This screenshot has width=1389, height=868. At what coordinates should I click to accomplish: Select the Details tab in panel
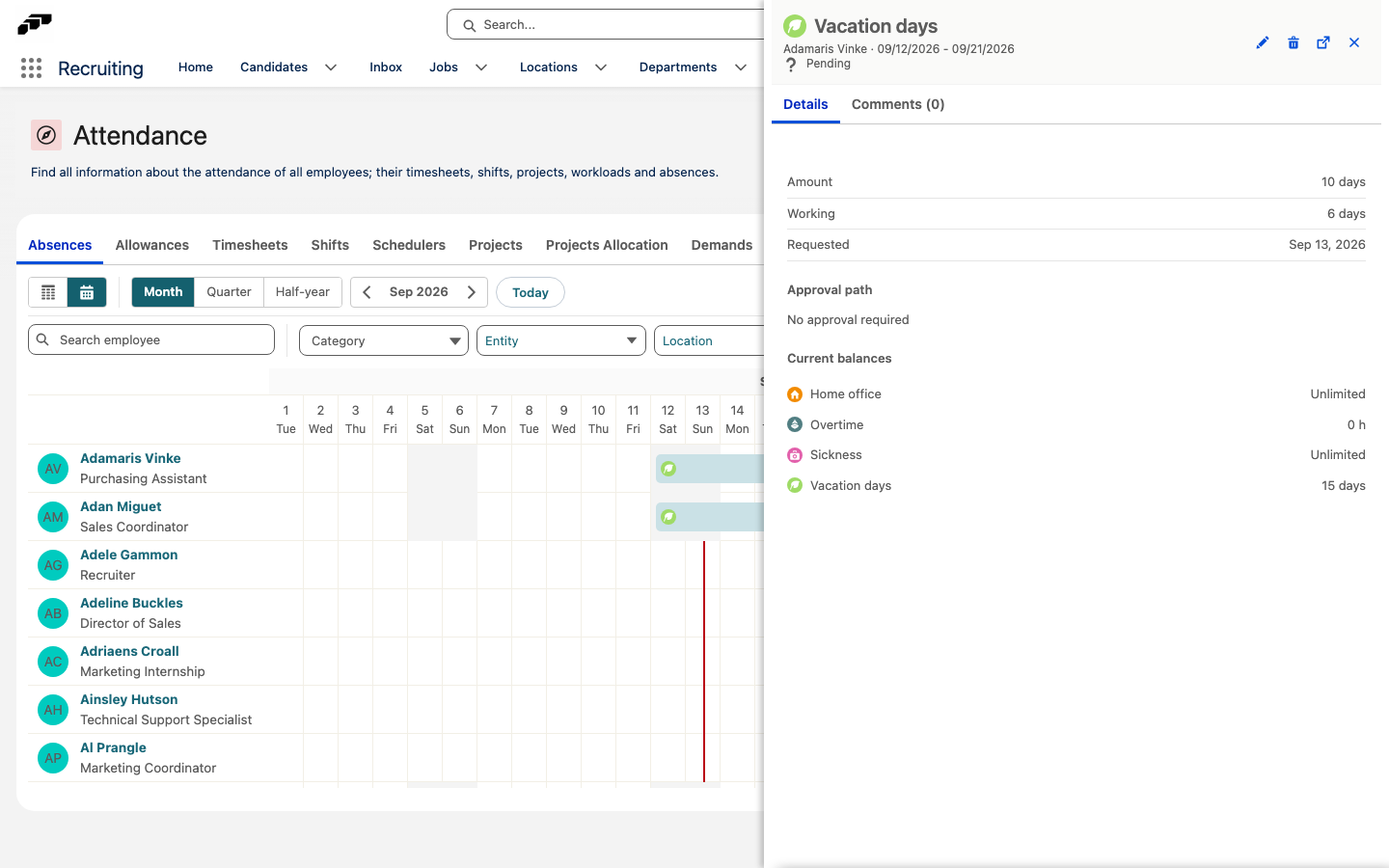(805, 104)
